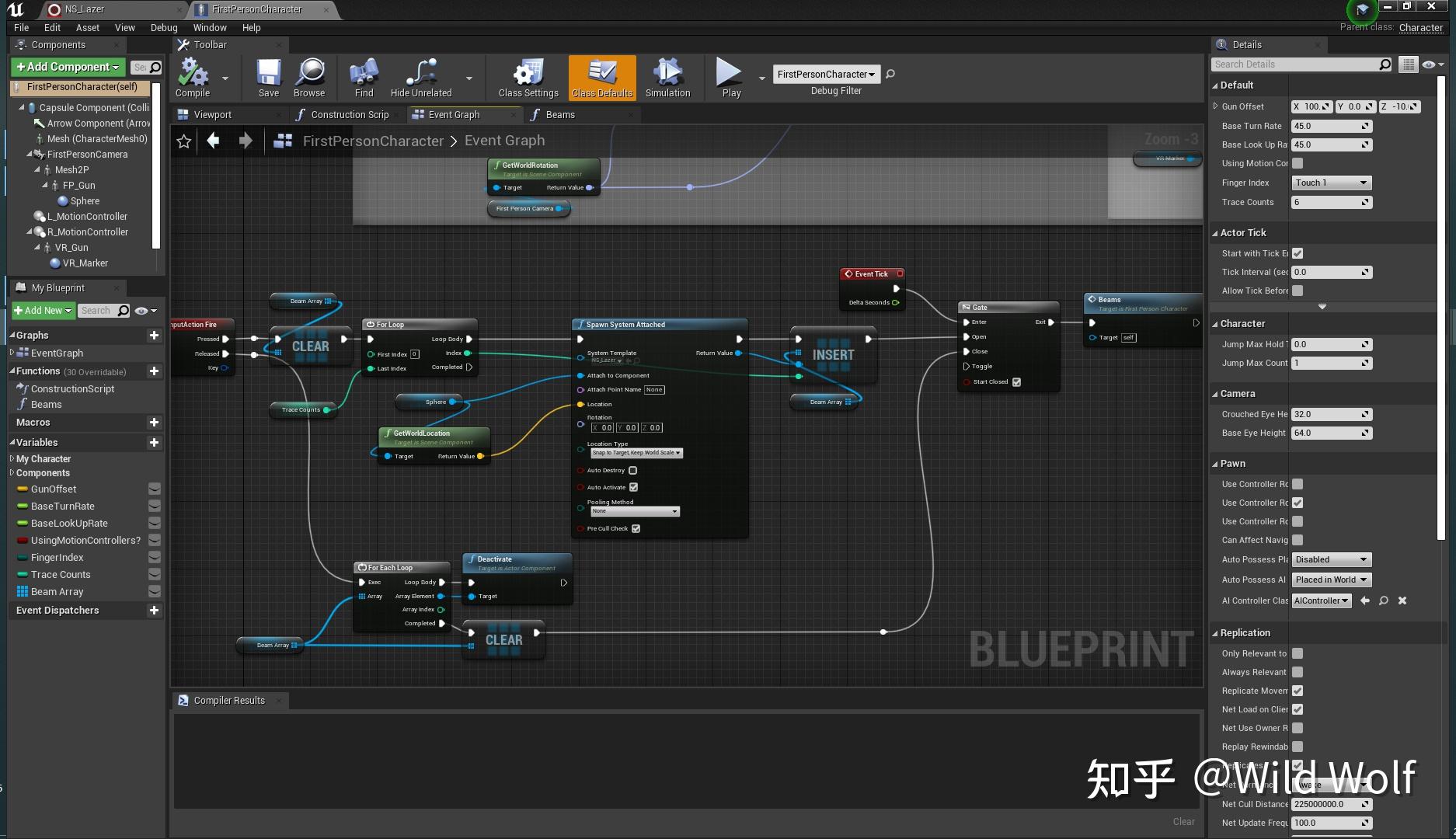Click the Class Defaults toolbar icon
Screen dimensions: 1456x839
click(x=601, y=76)
